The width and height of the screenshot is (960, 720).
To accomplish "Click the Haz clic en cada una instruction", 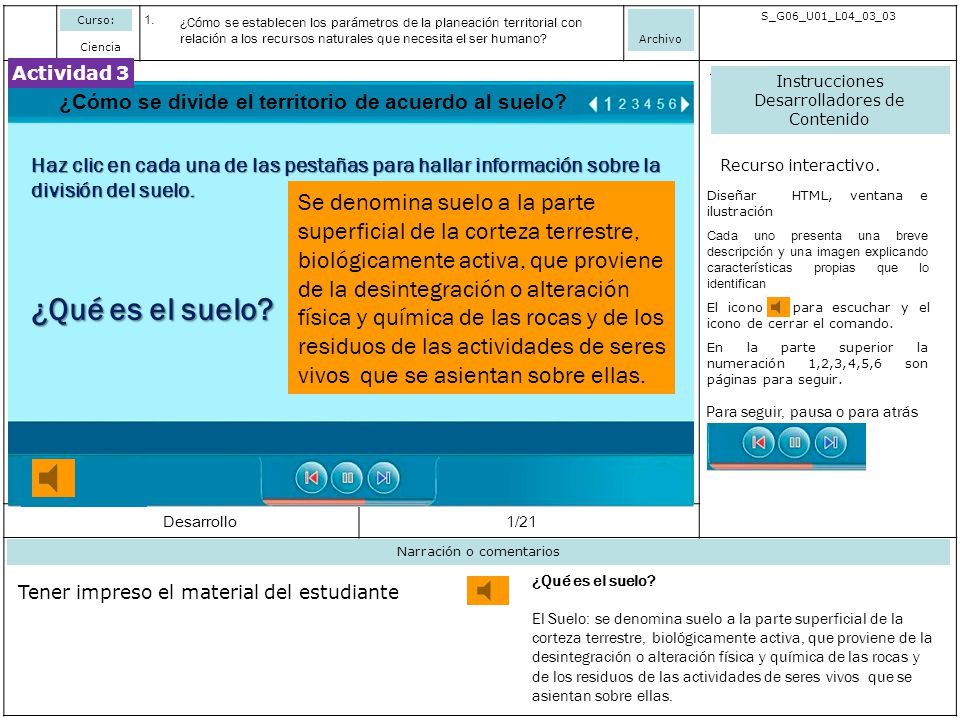I will click(x=346, y=178).
